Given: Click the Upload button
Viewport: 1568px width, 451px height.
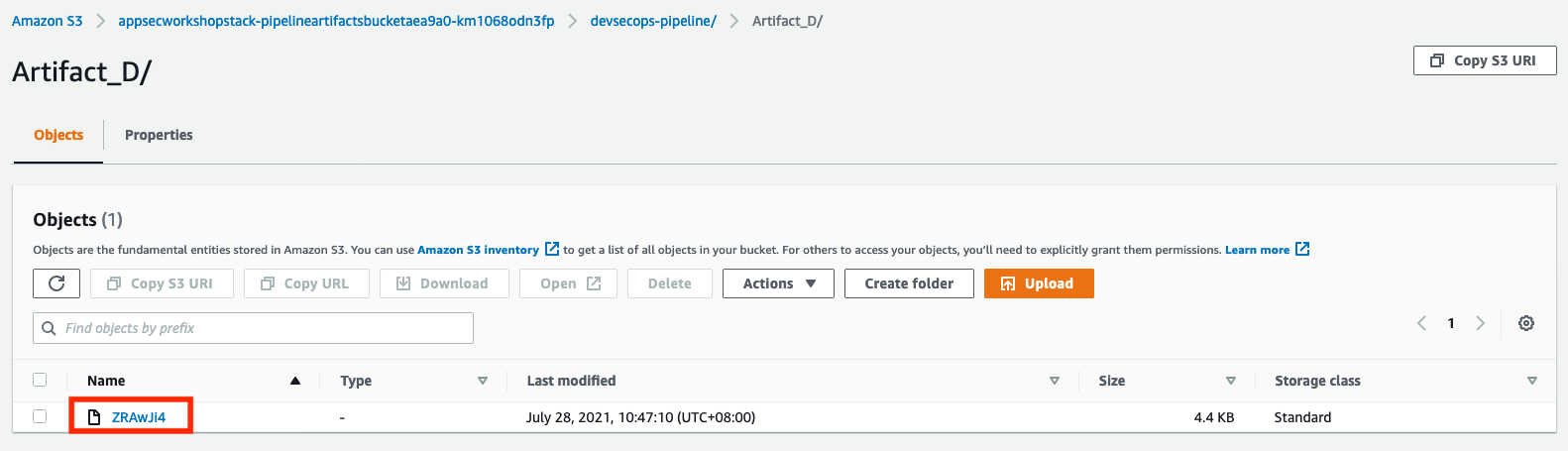Looking at the screenshot, I should point(1039,283).
